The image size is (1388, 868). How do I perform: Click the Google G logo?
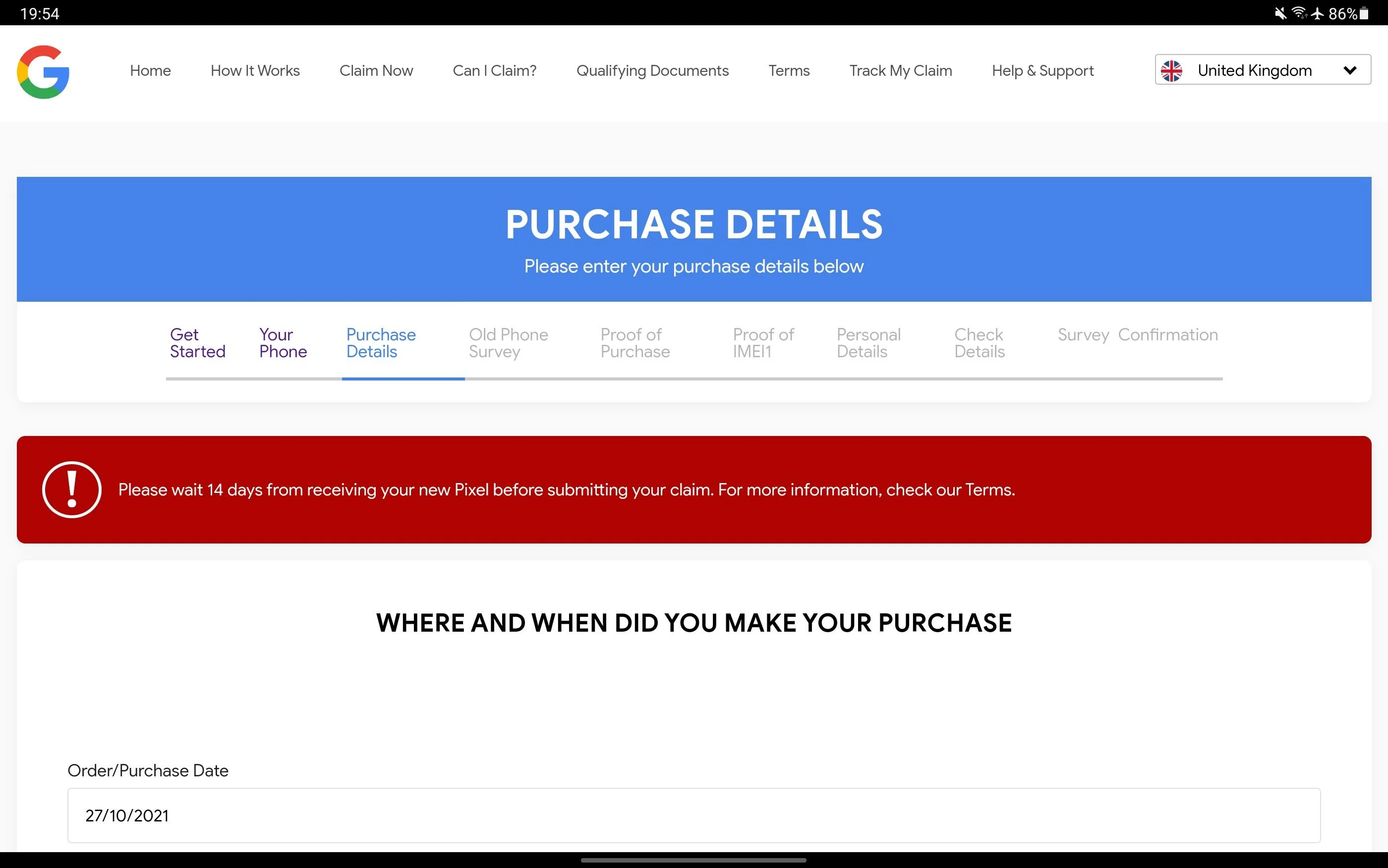tap(43, 72)
